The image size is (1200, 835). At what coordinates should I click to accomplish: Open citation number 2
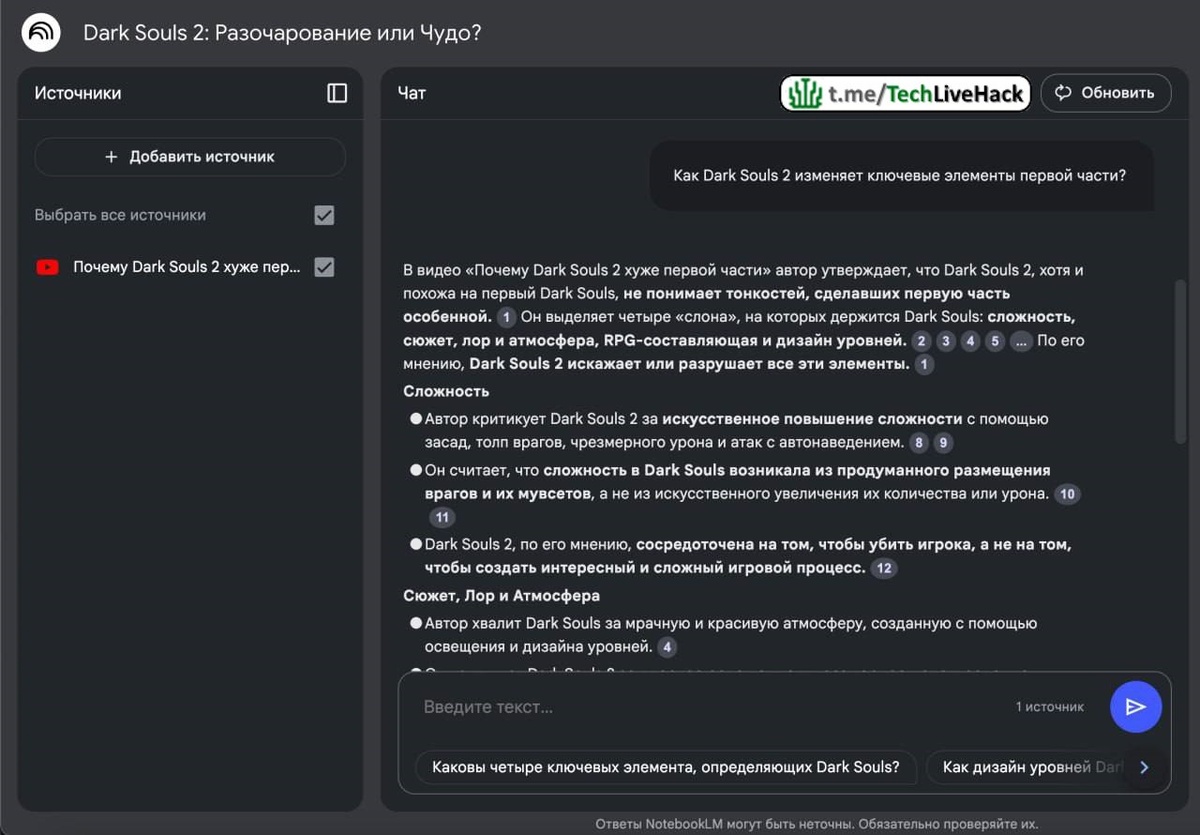(922, 341)
